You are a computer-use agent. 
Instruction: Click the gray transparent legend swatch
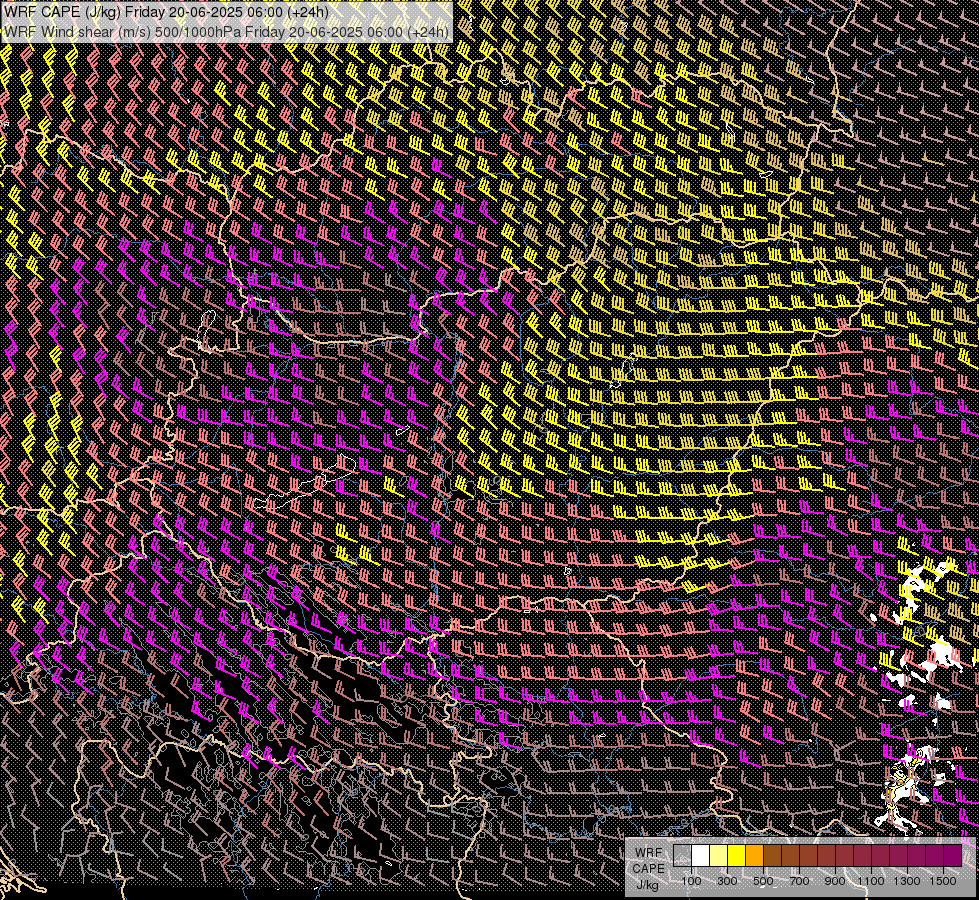click(682, 855)
